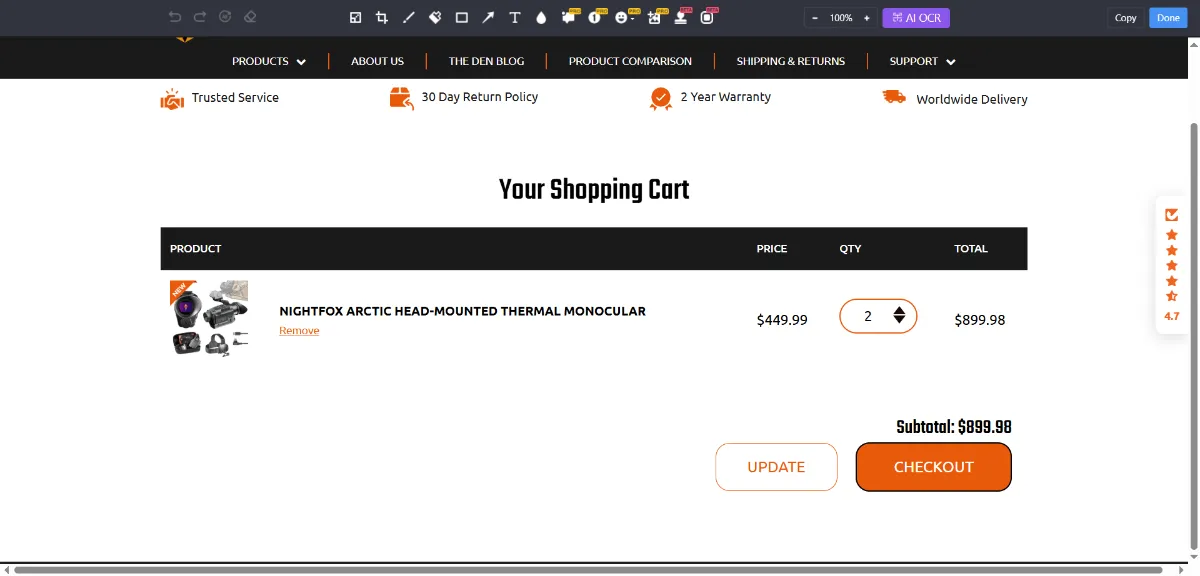This screenshot has width=1200, height=576.
Task: Click the blue Done button
Action: click(x=1168, y=18)
